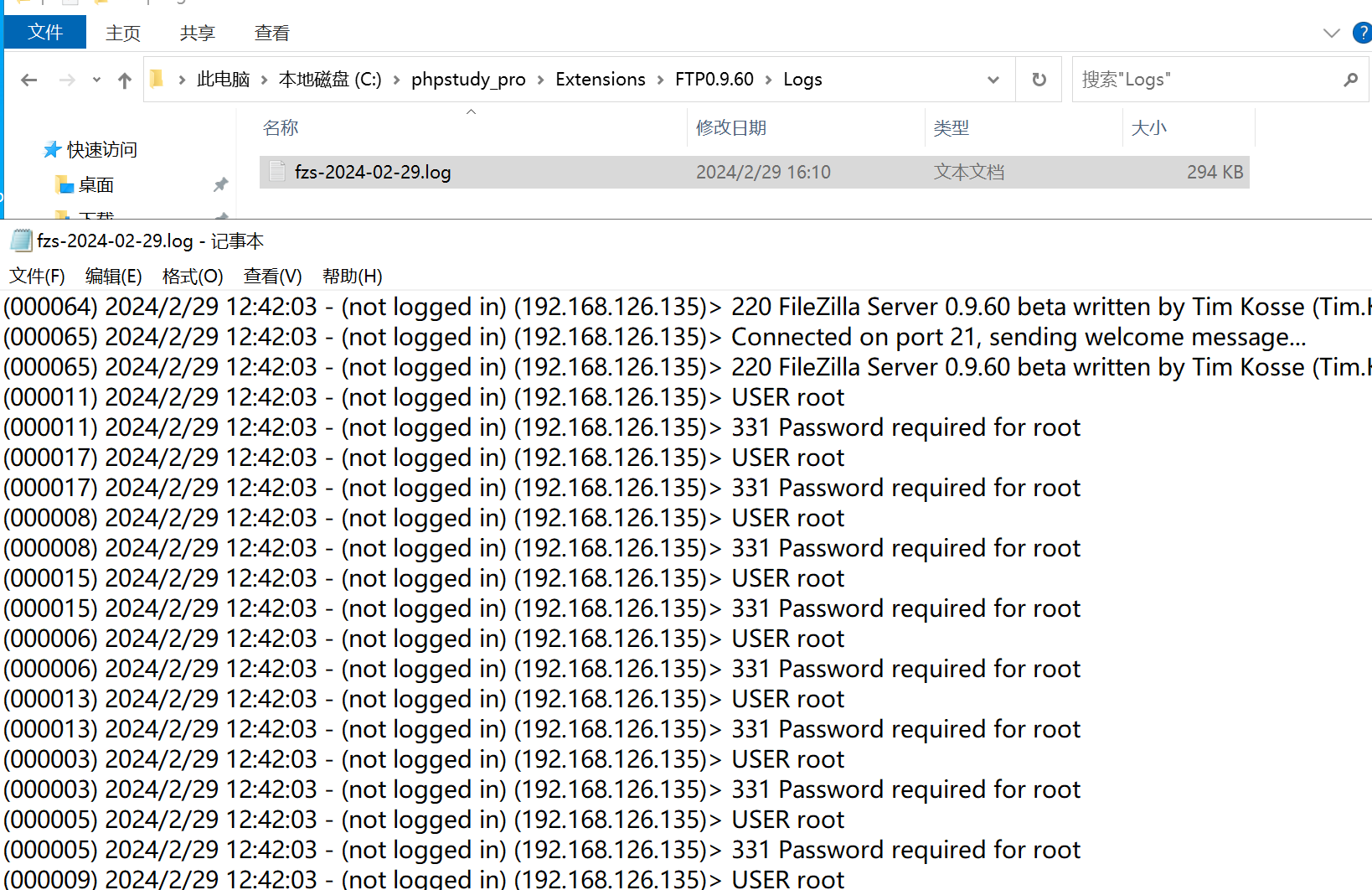Expand the ribbon with the chevron
Viewport: 1372px width, 890px height.
pyautogui.click(x=1332, y=33)
